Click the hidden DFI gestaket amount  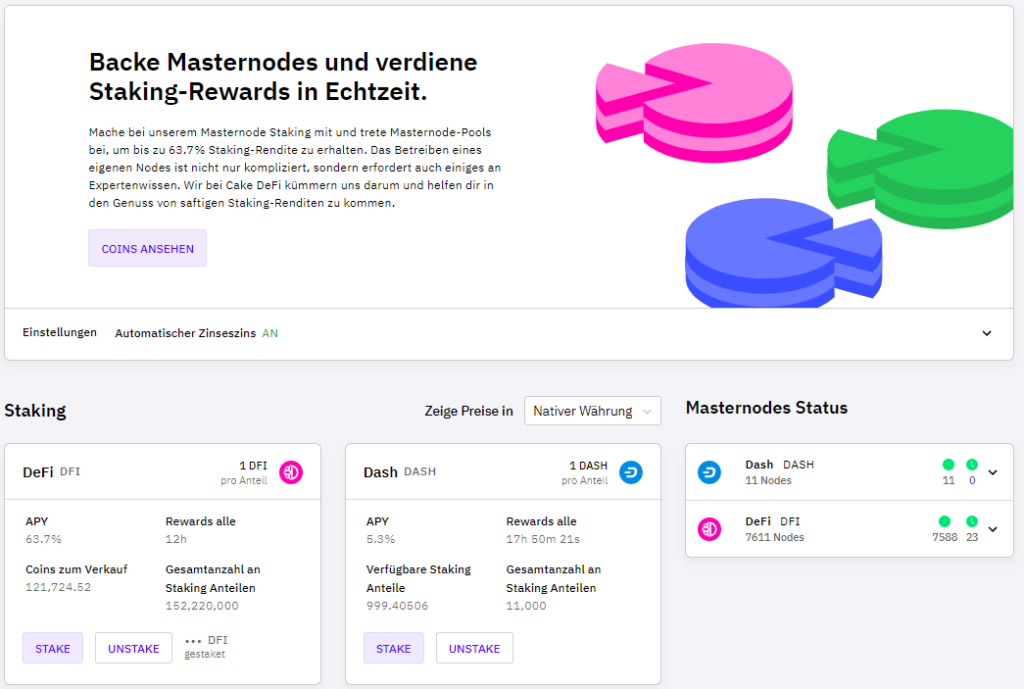click(x=206, y=647)
